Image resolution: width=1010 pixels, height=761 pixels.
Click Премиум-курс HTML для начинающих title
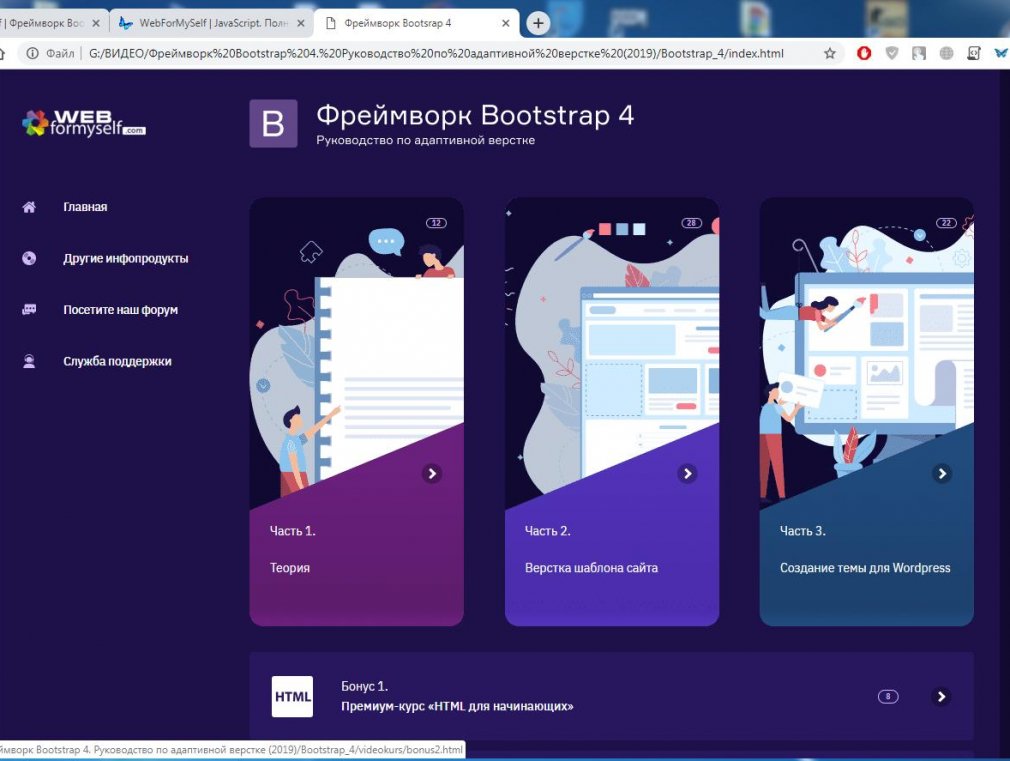coord(457,706)
